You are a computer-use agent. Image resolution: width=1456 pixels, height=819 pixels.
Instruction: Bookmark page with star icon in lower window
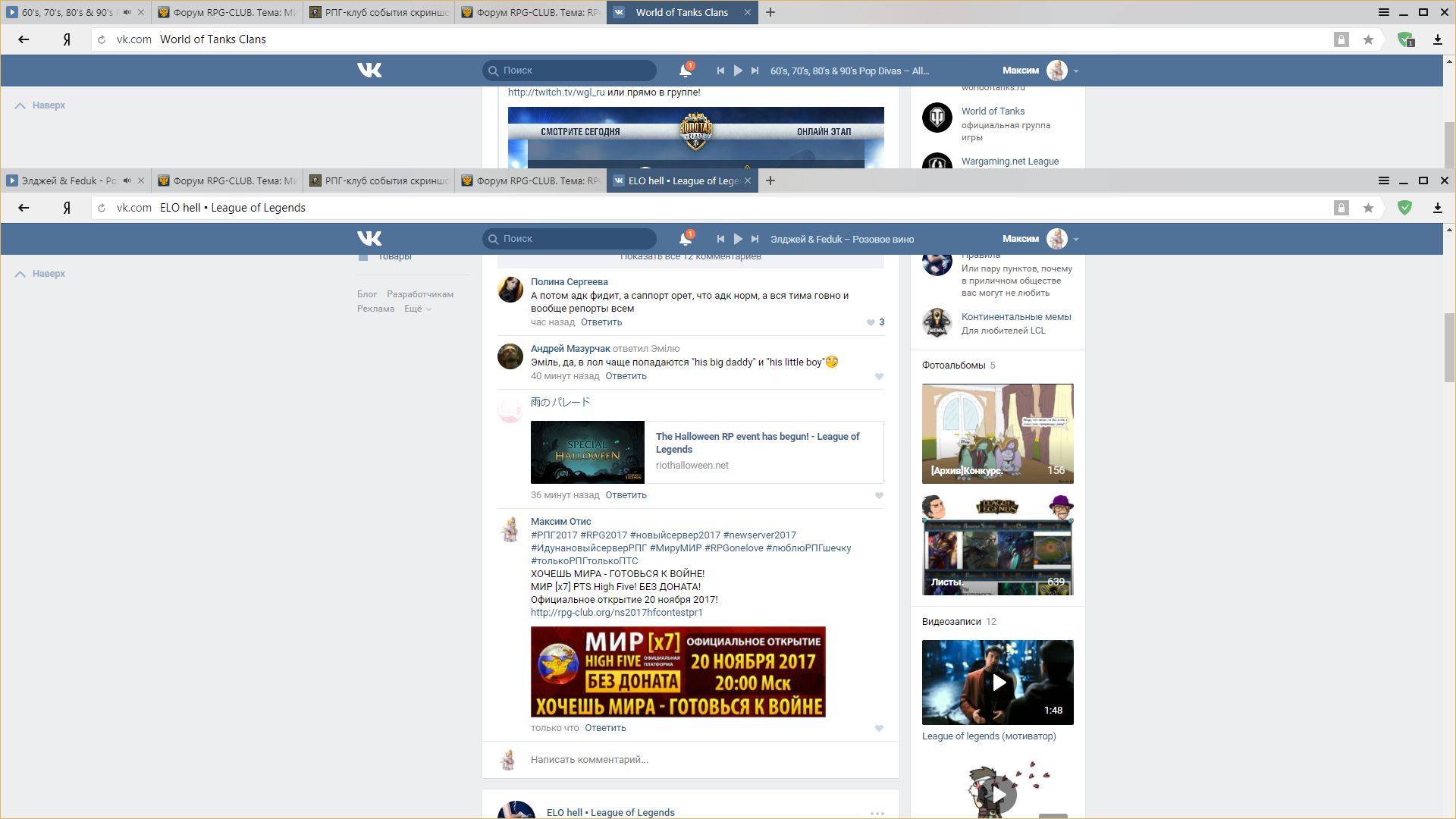pos(1368,208)
